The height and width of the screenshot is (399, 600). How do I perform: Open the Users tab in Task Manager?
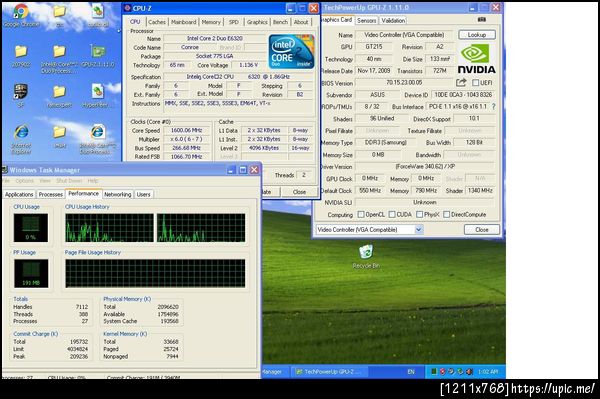[143, 194]
